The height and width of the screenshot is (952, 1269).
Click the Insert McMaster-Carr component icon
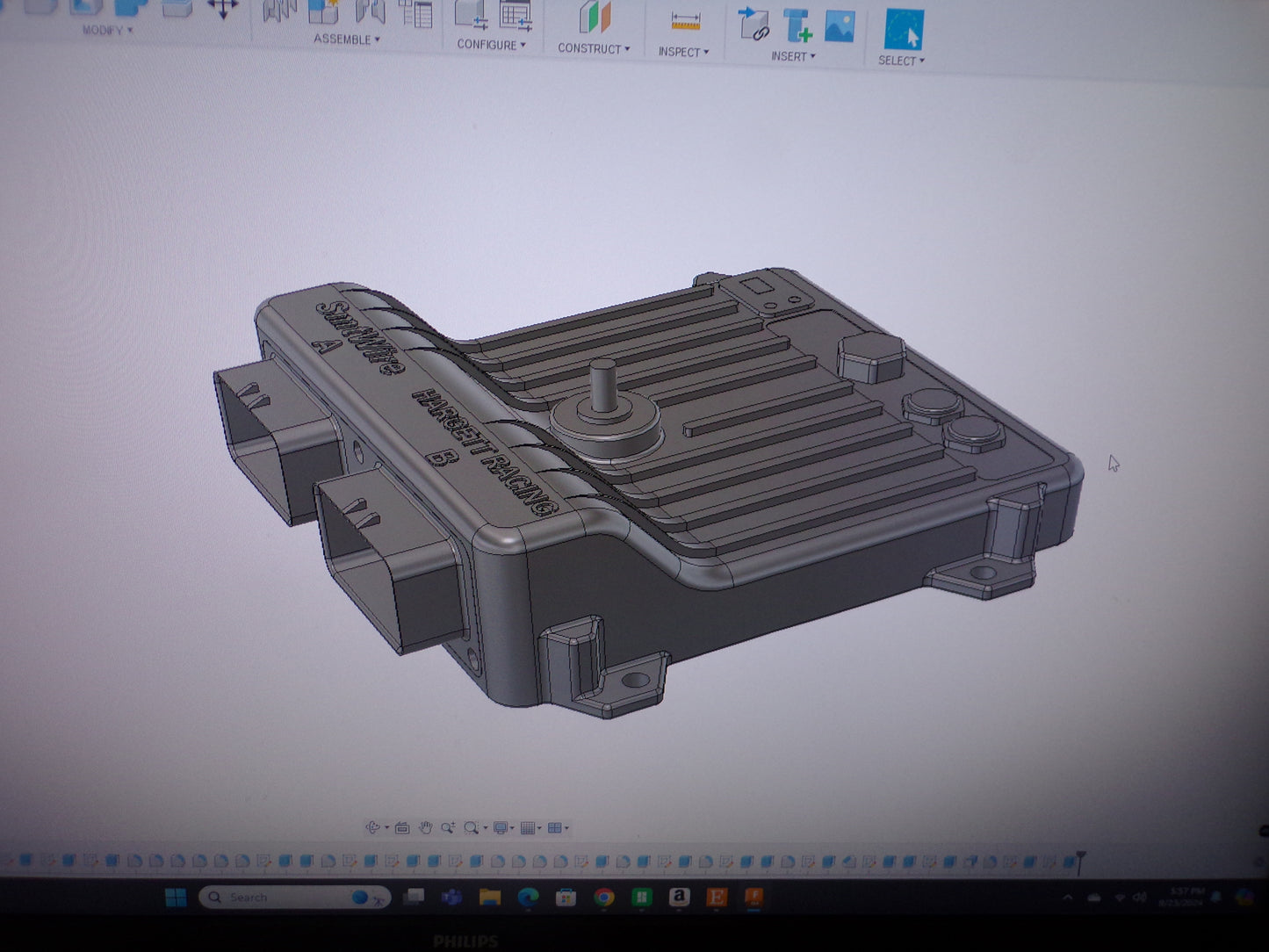click(797, 25)
